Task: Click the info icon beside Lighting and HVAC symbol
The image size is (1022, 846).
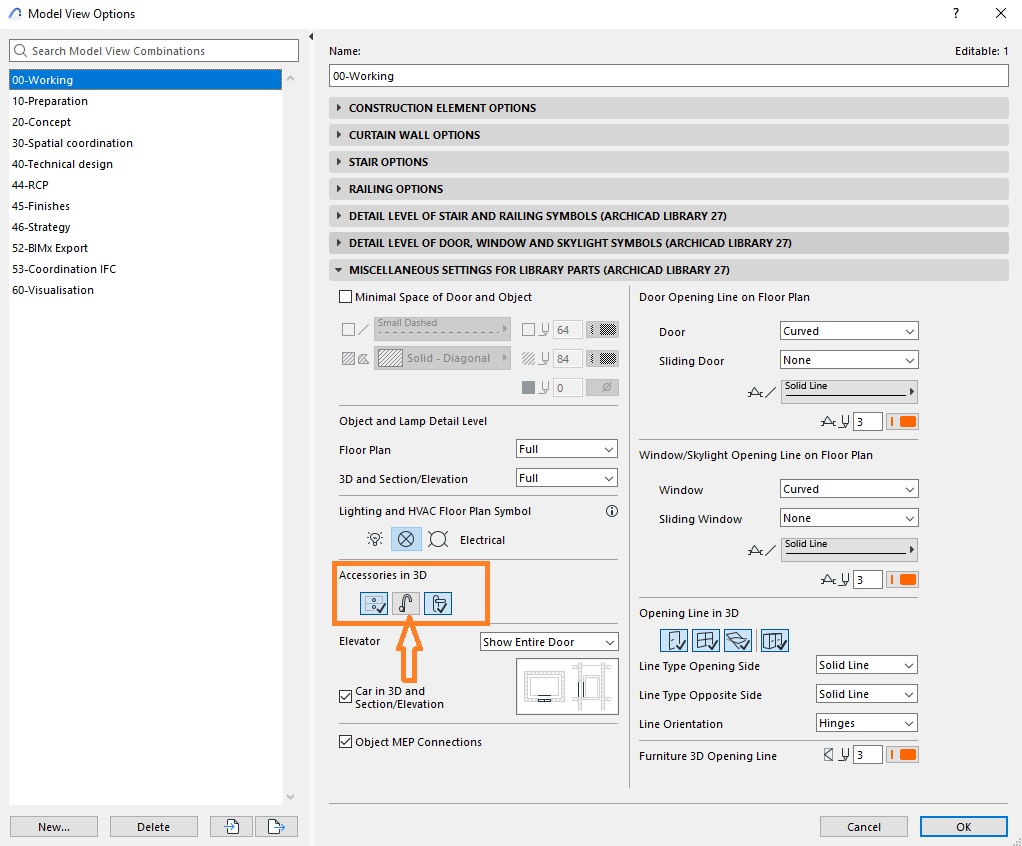Action: [611, 511]
